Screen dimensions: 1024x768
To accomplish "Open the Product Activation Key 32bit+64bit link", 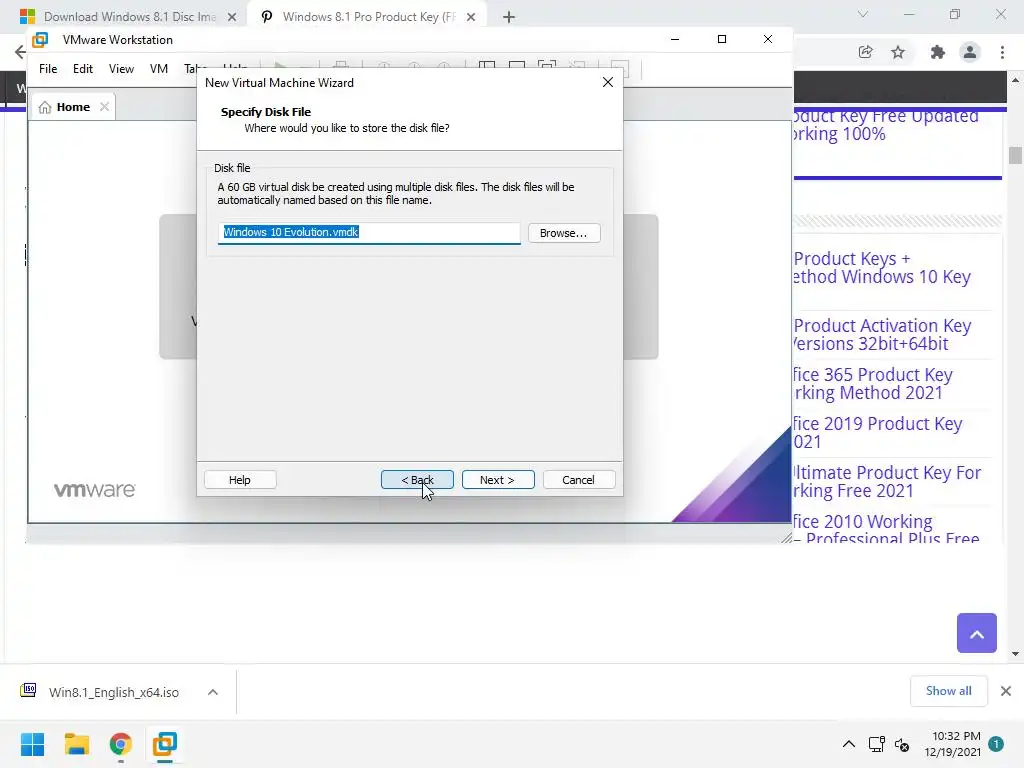I will [882, 334].
